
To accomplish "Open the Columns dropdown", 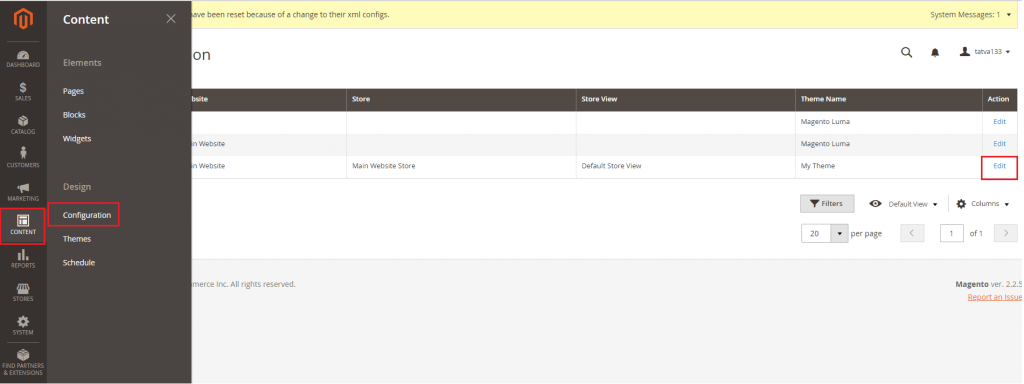I will click(x=983, y=204).
